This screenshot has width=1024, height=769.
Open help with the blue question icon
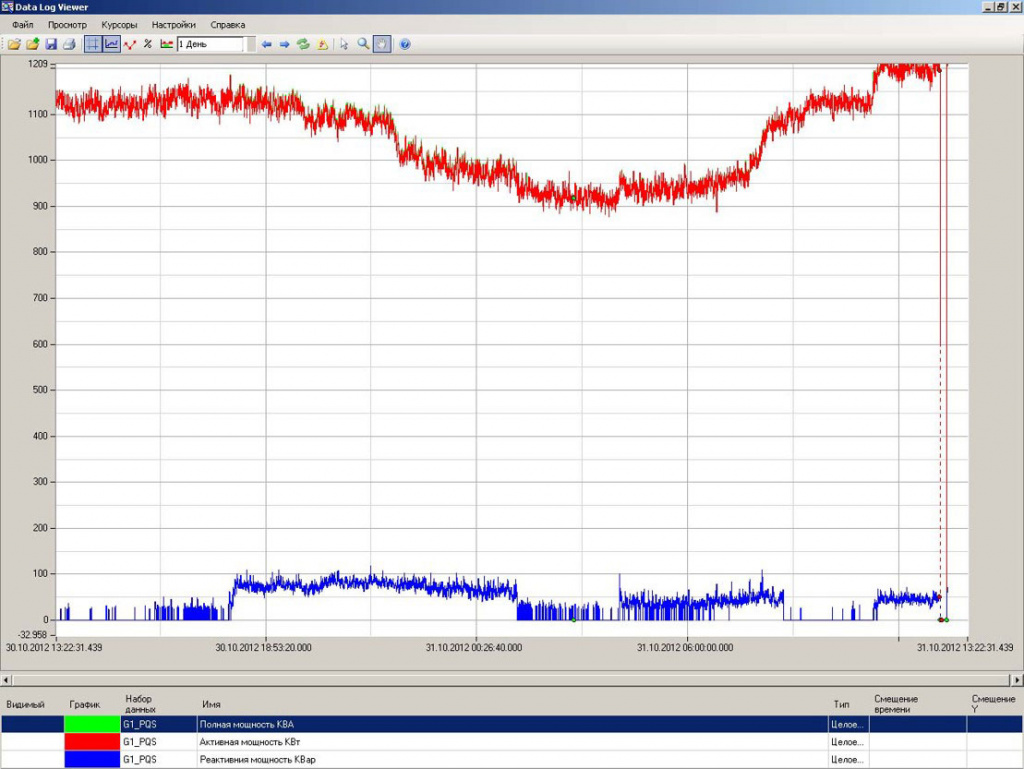pos(405,44)
